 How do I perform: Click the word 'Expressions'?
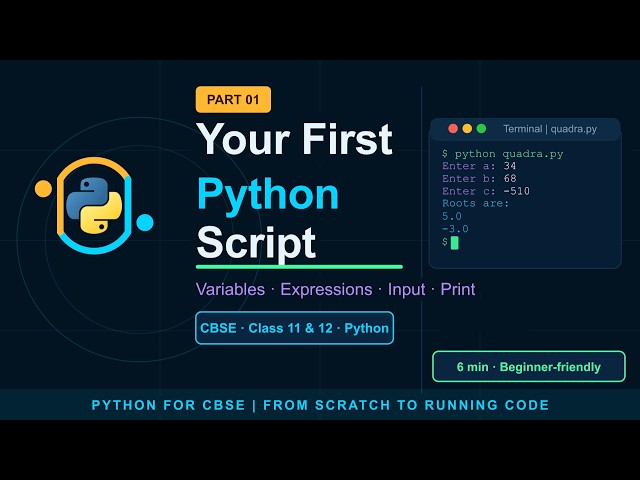coord(326,289)
